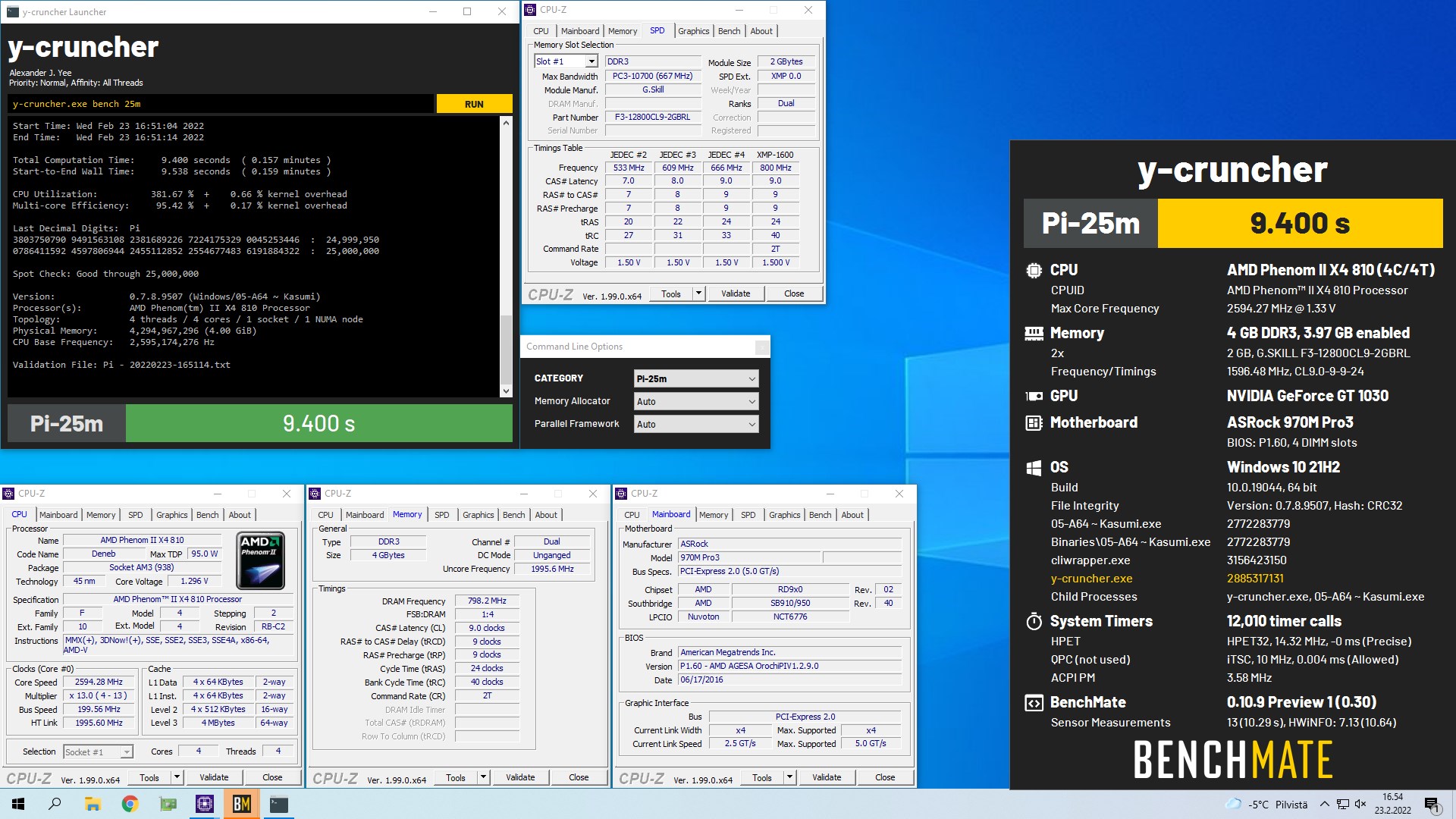Screen dimensions: 1456x819
Task: Click the green 9.400 s result bar in Launcher
Action: [319, 423]
